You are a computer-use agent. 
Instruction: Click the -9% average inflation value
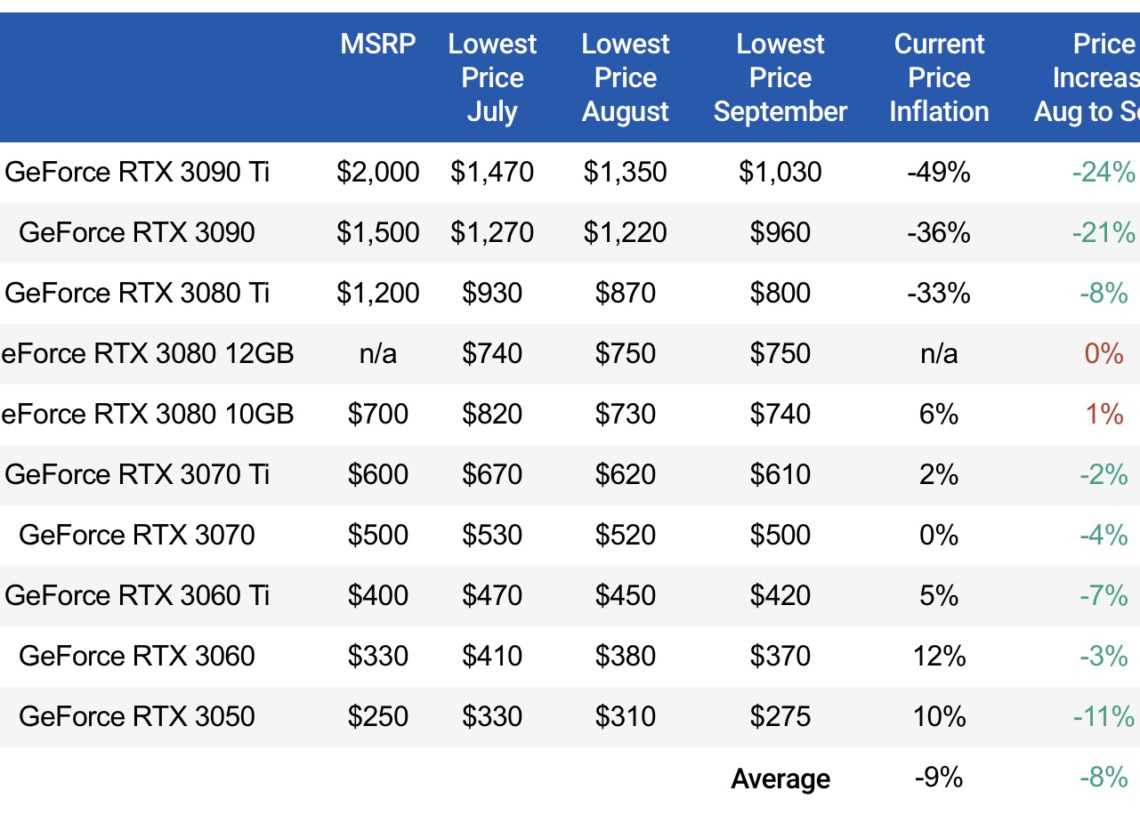click(x=939, y=777)
